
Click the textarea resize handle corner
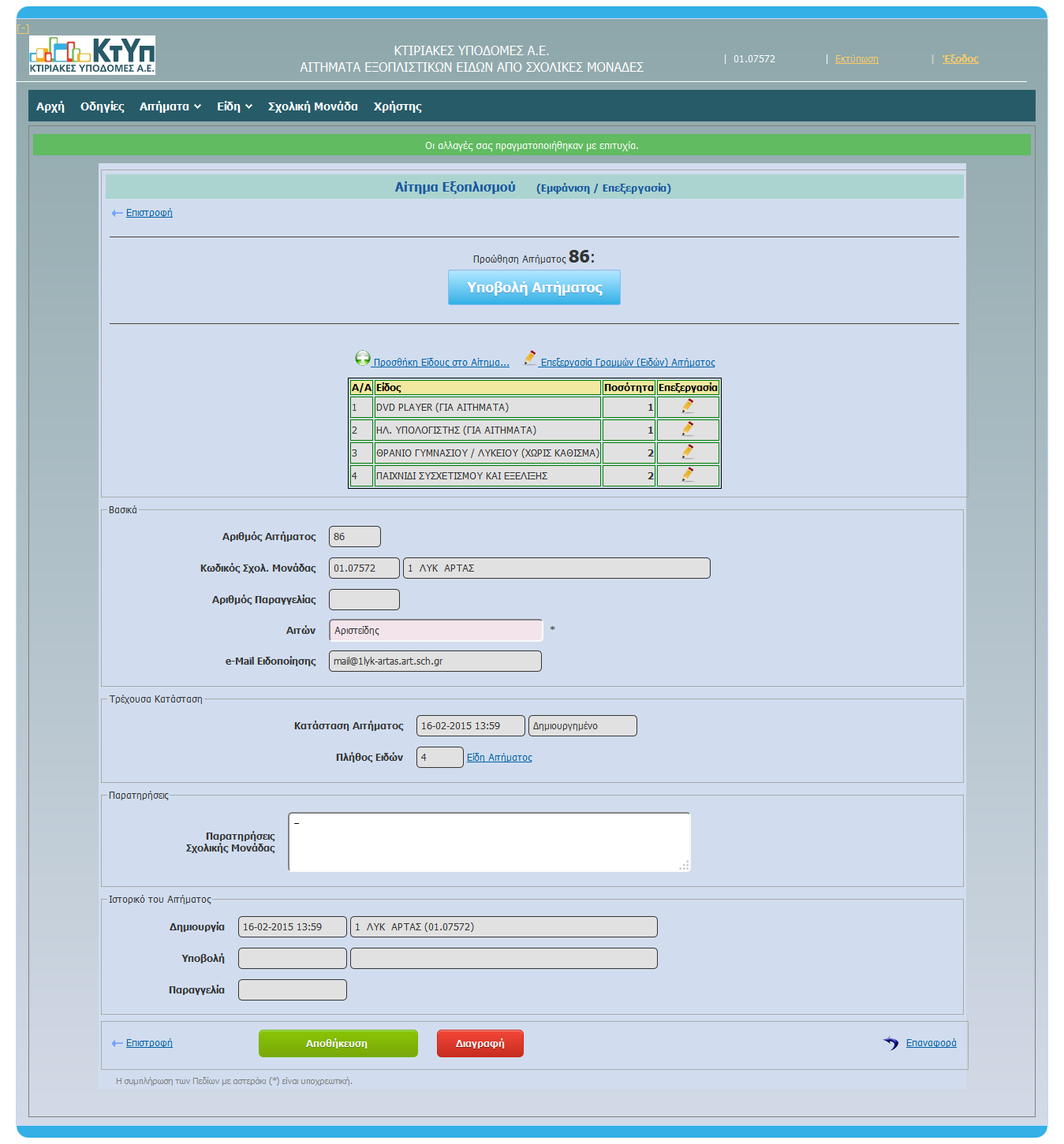[684, 865]
